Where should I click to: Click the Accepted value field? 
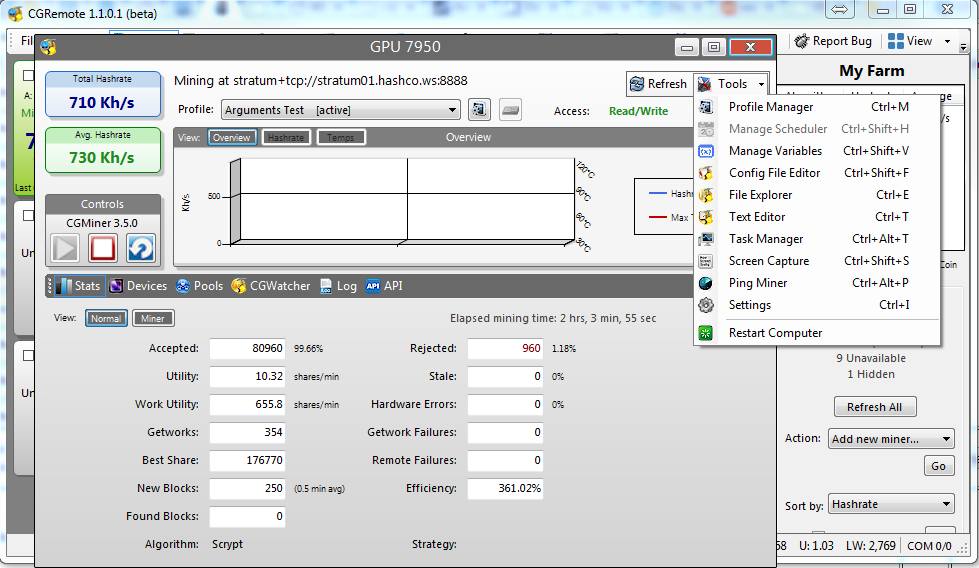pyautogui.click(x=247, y=348)
